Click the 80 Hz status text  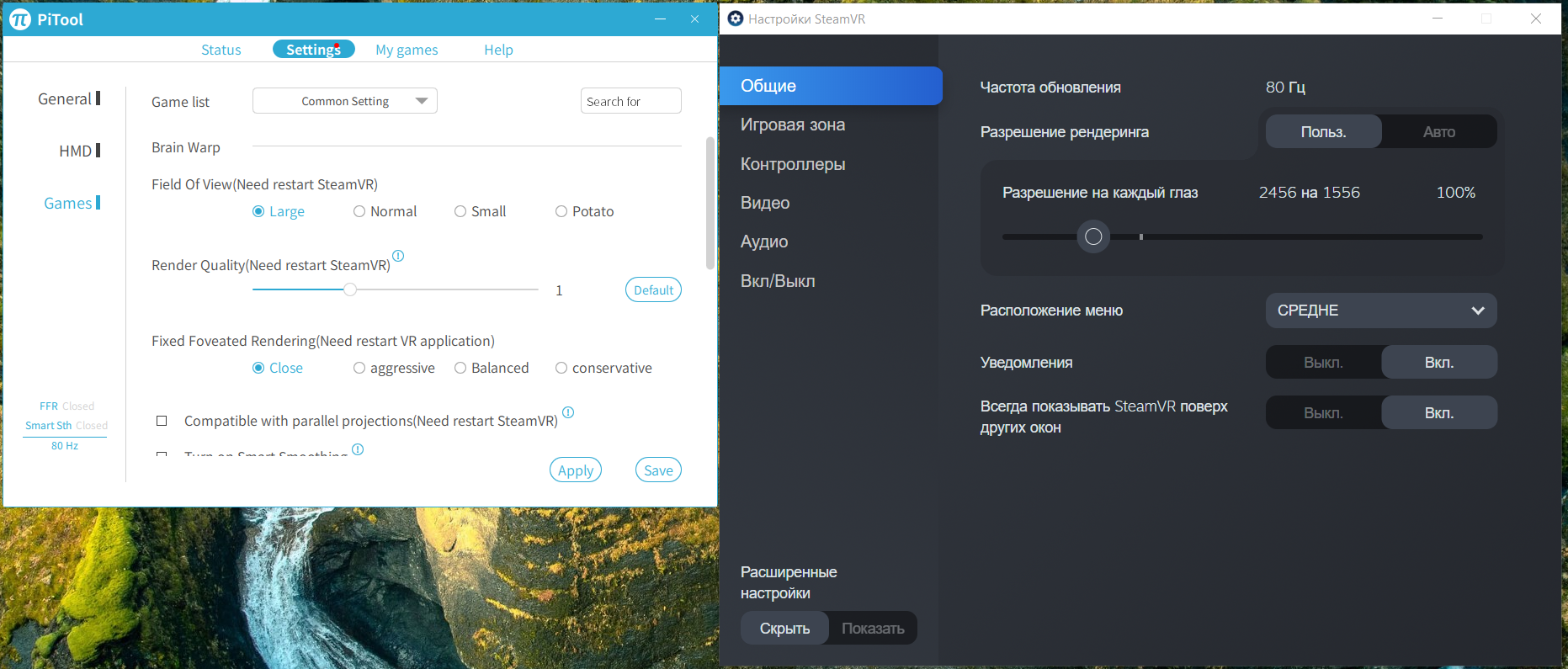pyautogui.click(x=65, y=445)
